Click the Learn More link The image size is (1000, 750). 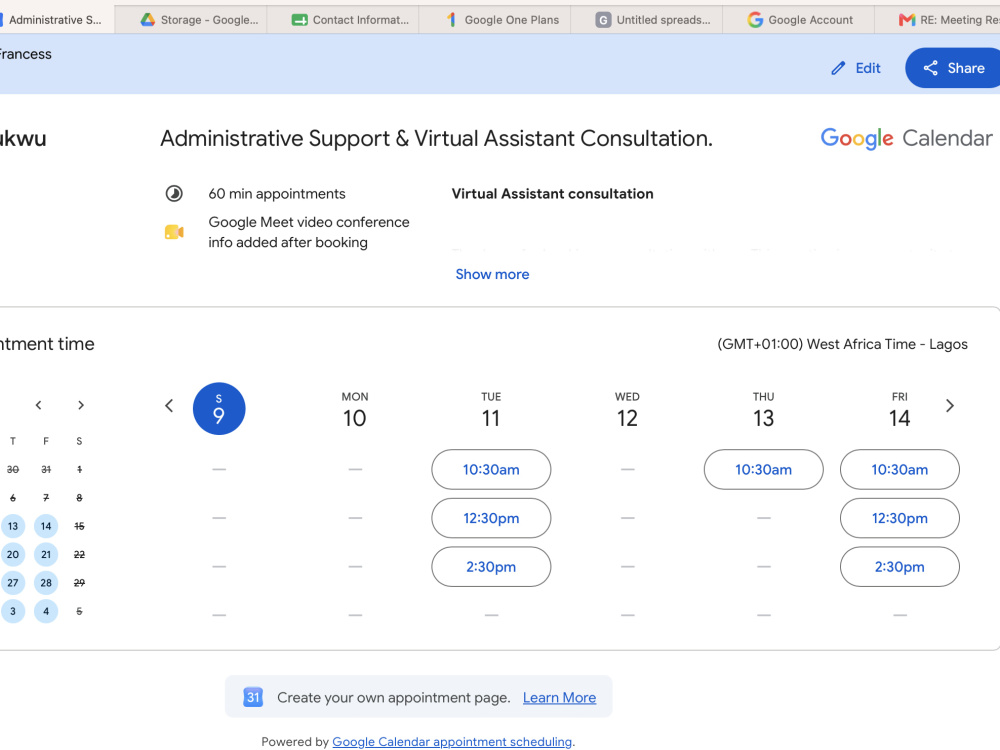[559, 698]
